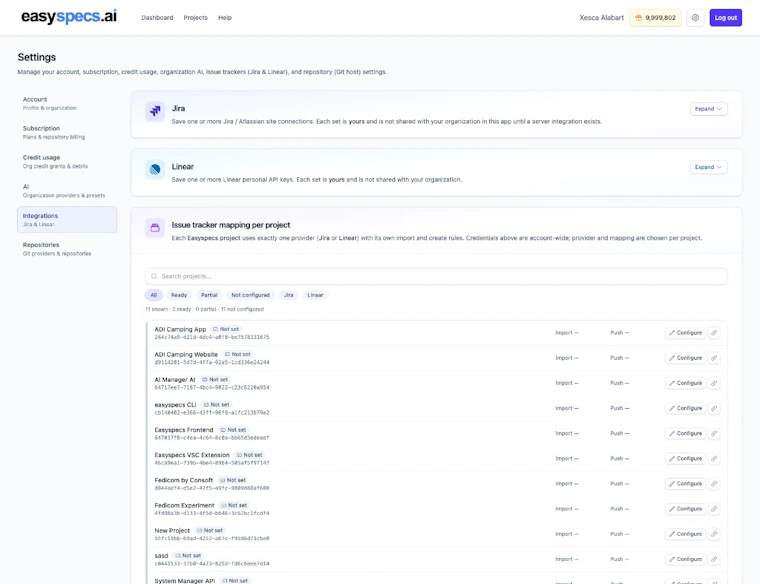Viewport: 760px width, 584px height.
Task: Expand the Linear section
Action: point(708,167)
